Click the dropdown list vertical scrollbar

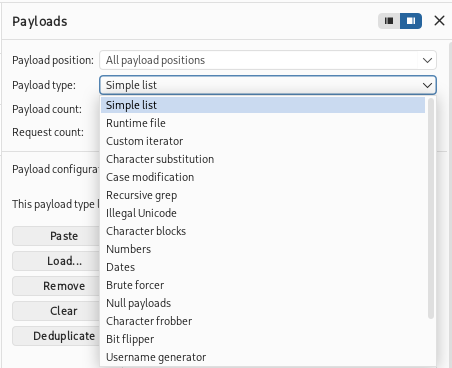tap(431, 208)
